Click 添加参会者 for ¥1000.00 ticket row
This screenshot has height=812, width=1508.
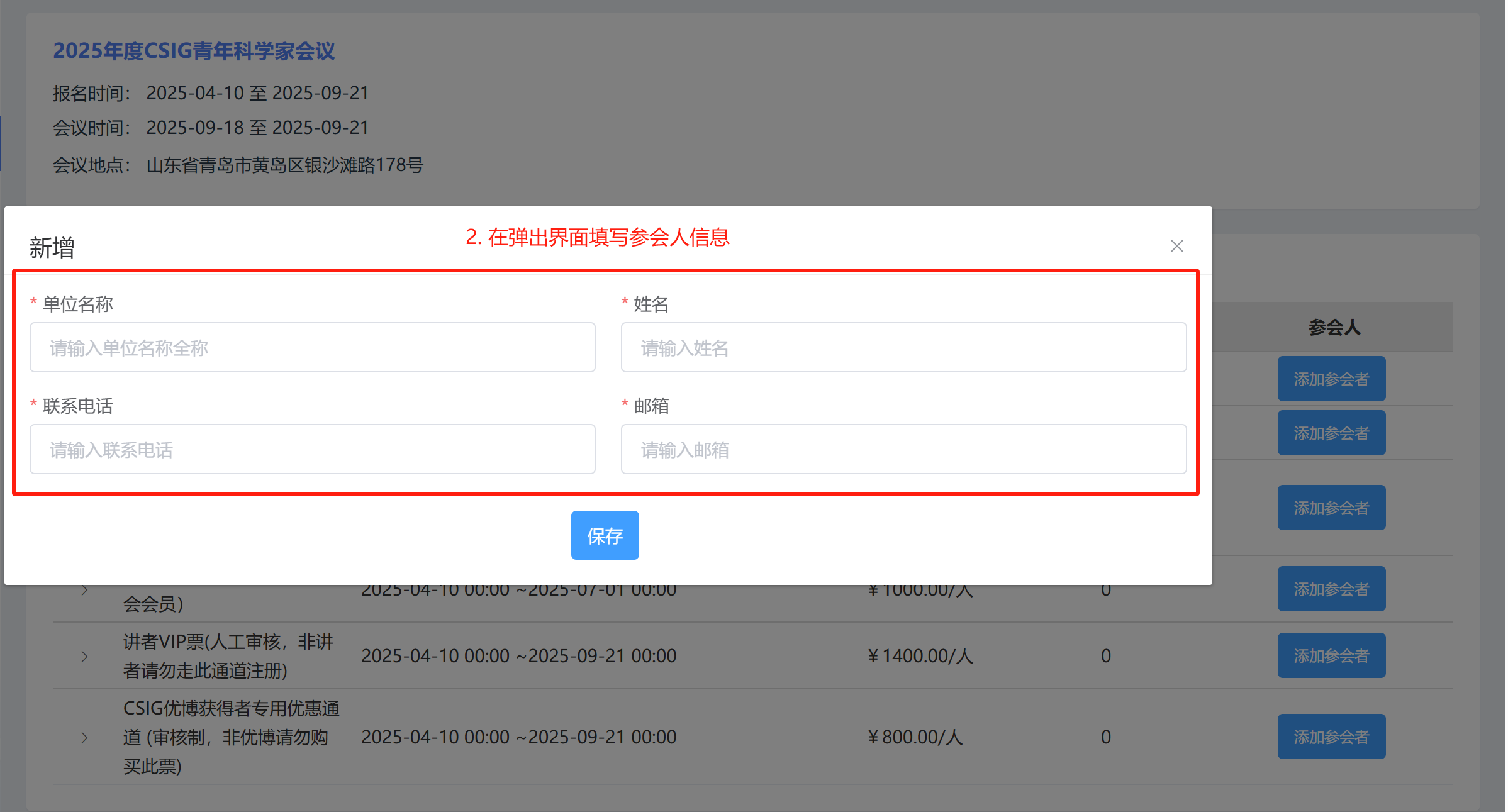(1331, 589)
